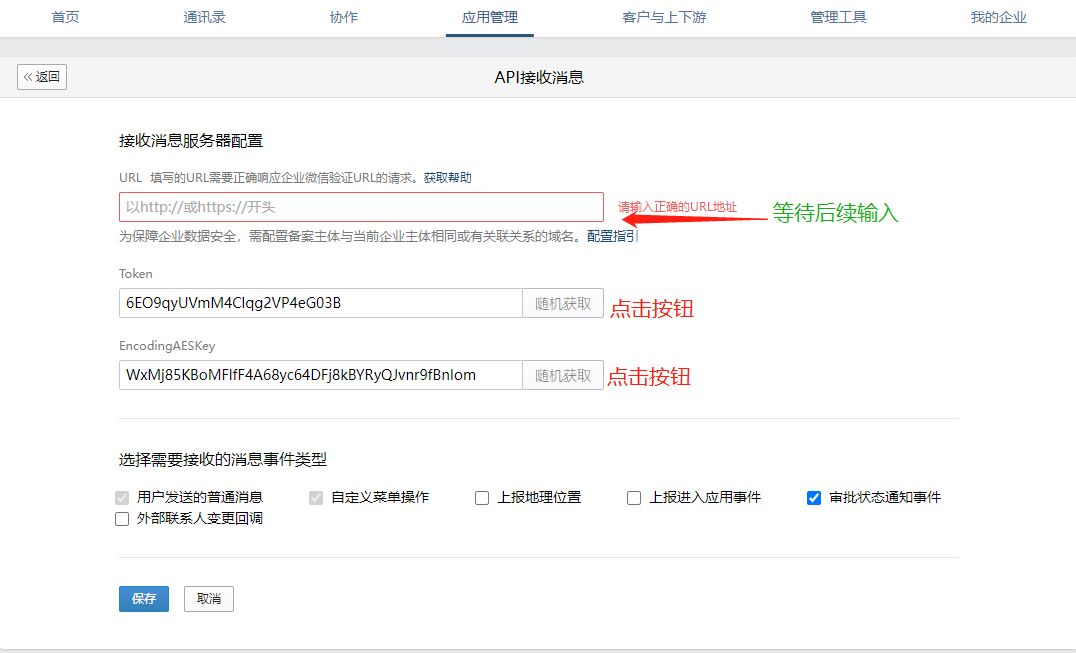Click the API接收消息 page title
The image size is (1076, 653).
point(539,78)
